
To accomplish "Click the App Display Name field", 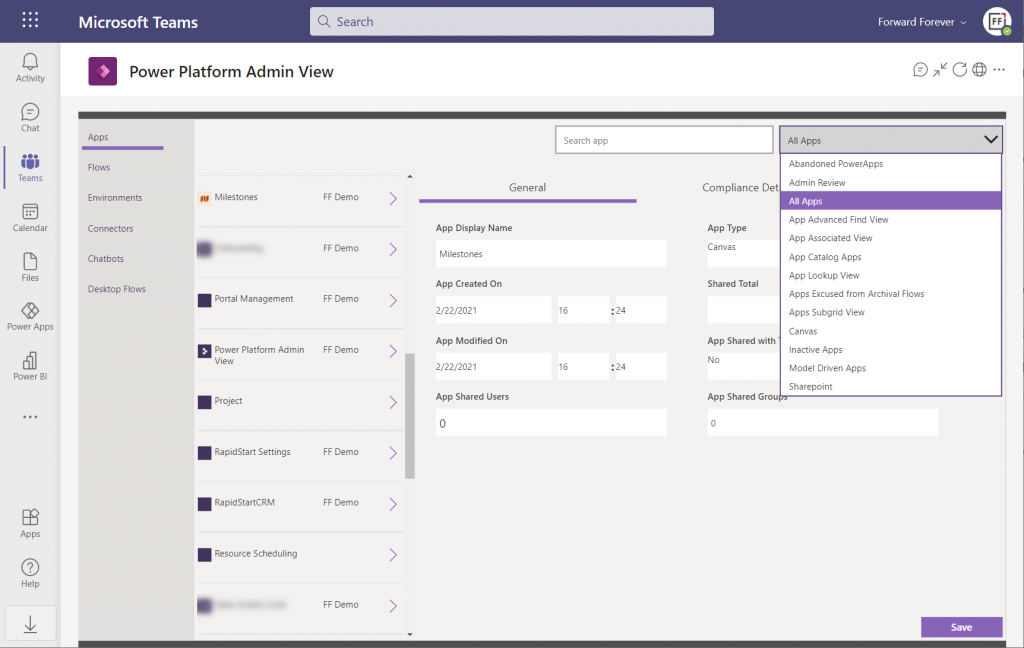I will click(x=551, y=253).
